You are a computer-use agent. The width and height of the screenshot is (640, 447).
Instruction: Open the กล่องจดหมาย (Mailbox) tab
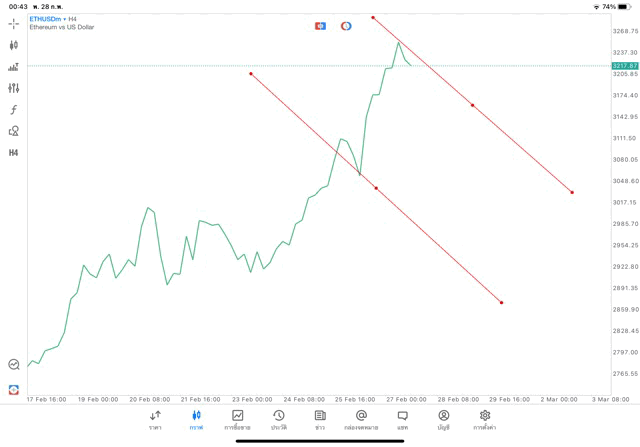361,420
